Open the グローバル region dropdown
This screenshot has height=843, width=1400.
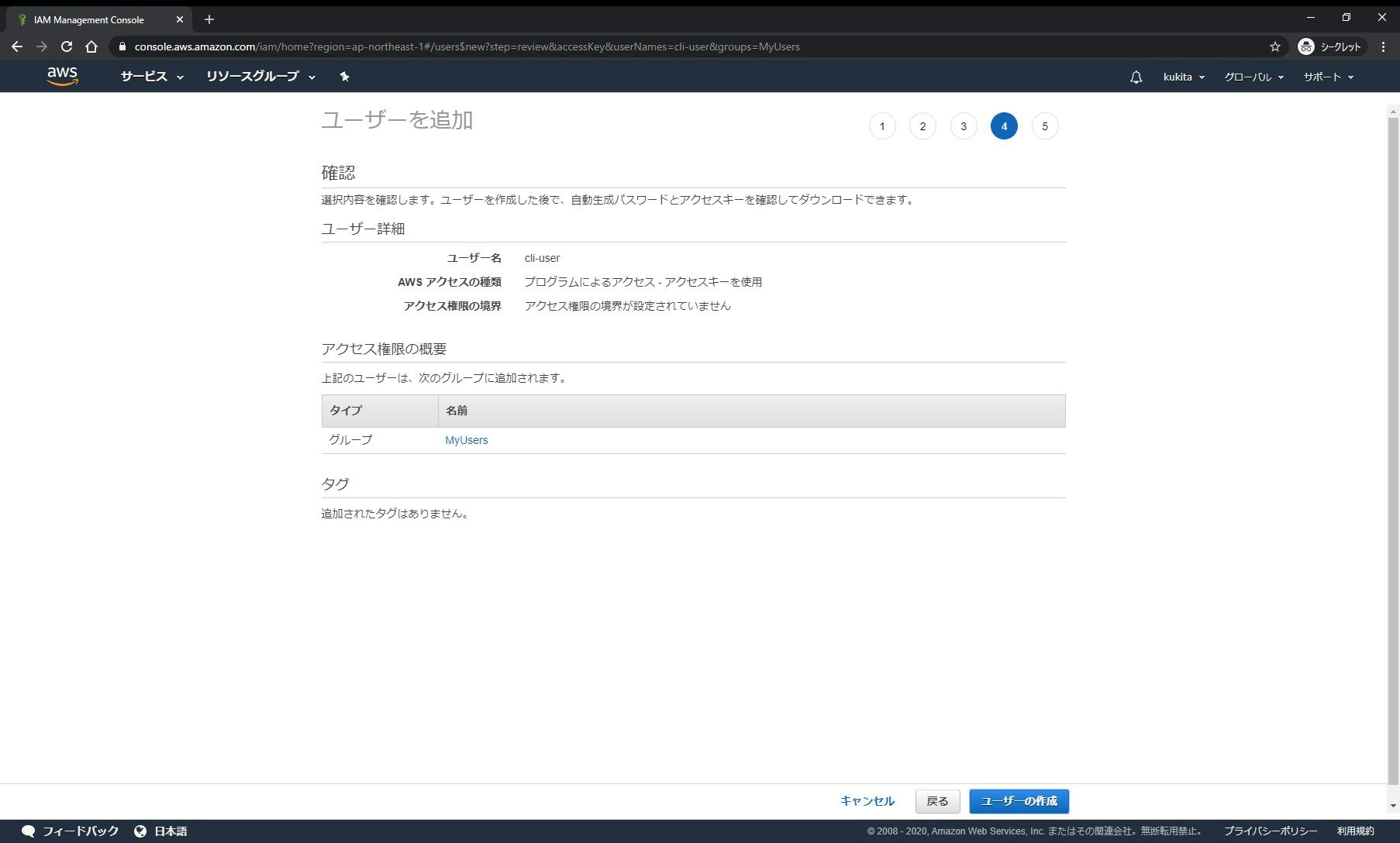[x=1253, y=77]
